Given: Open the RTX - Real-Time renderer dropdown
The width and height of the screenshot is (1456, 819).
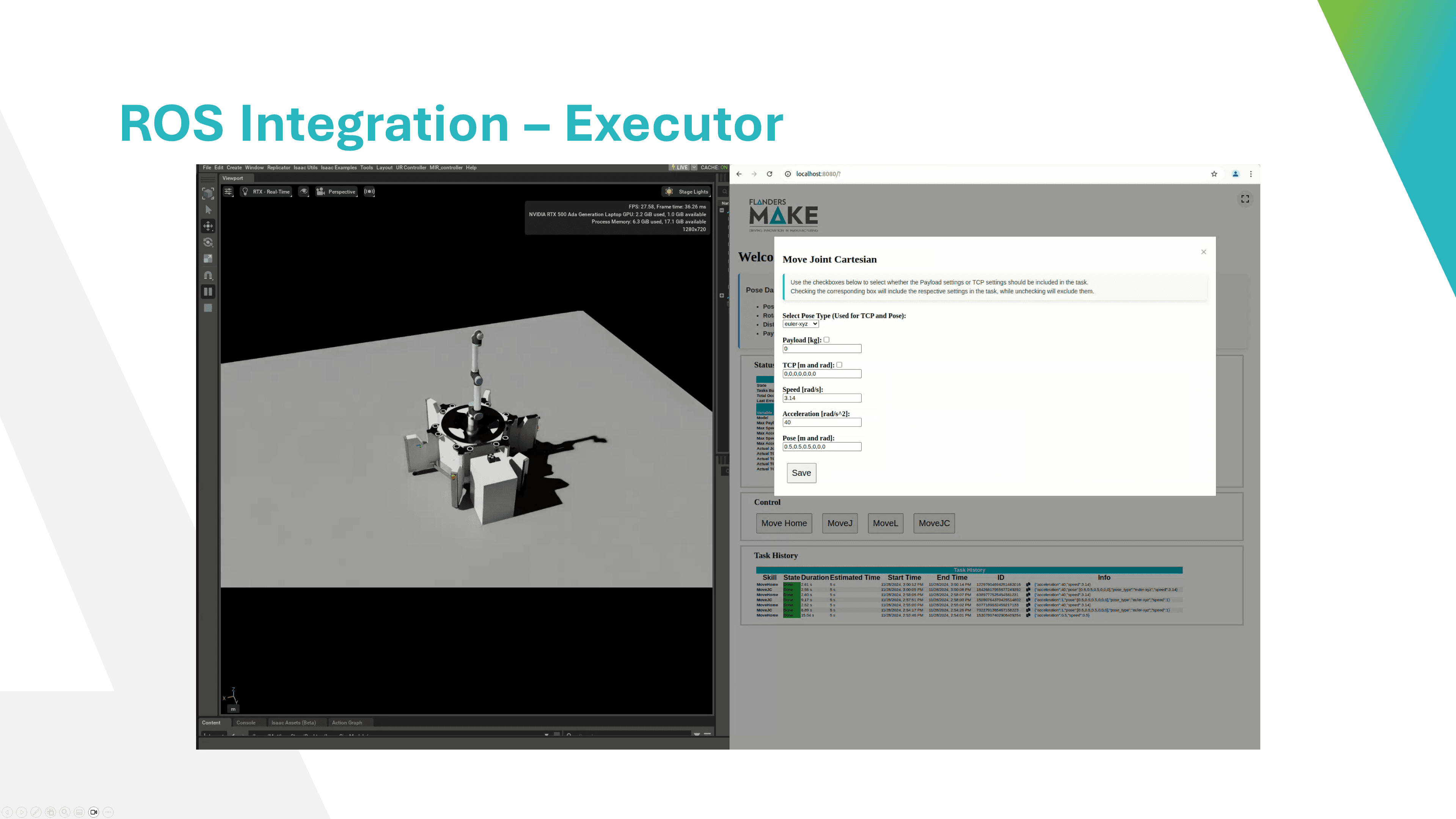Looking at the screenshot, I should tap(265, 192).
